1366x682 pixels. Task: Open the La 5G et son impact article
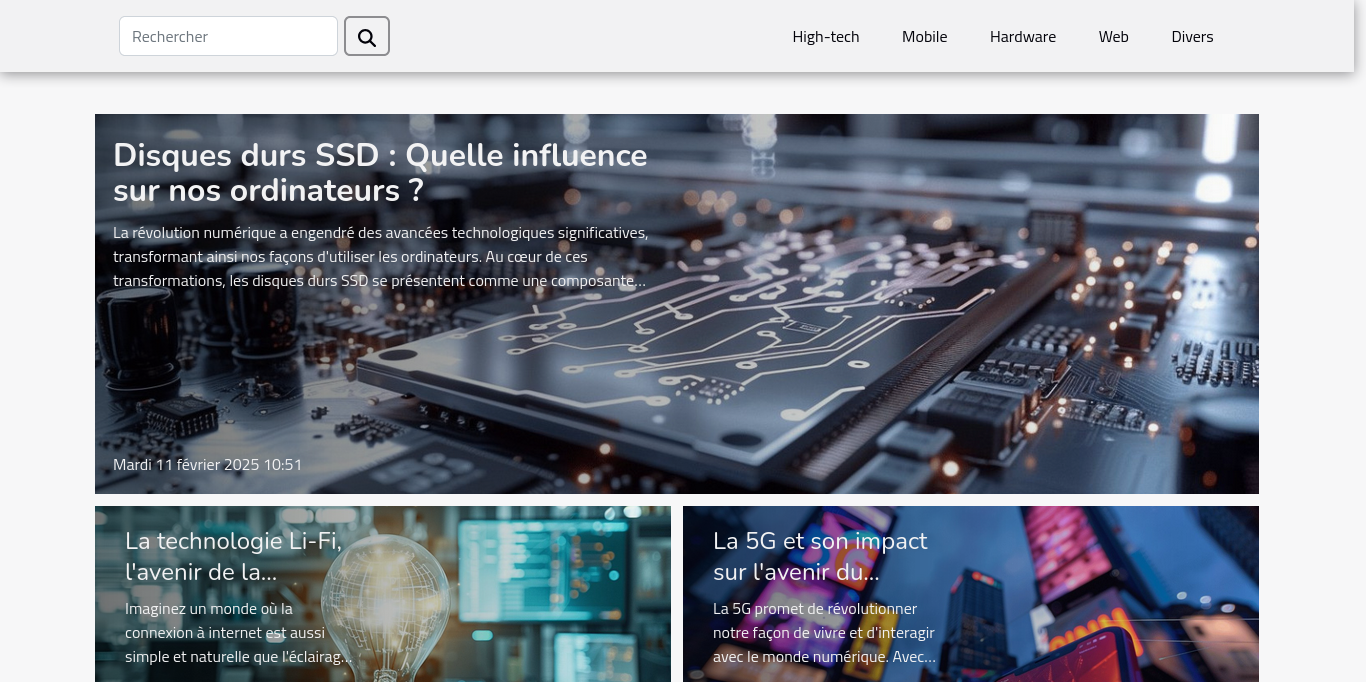[819, 556]
